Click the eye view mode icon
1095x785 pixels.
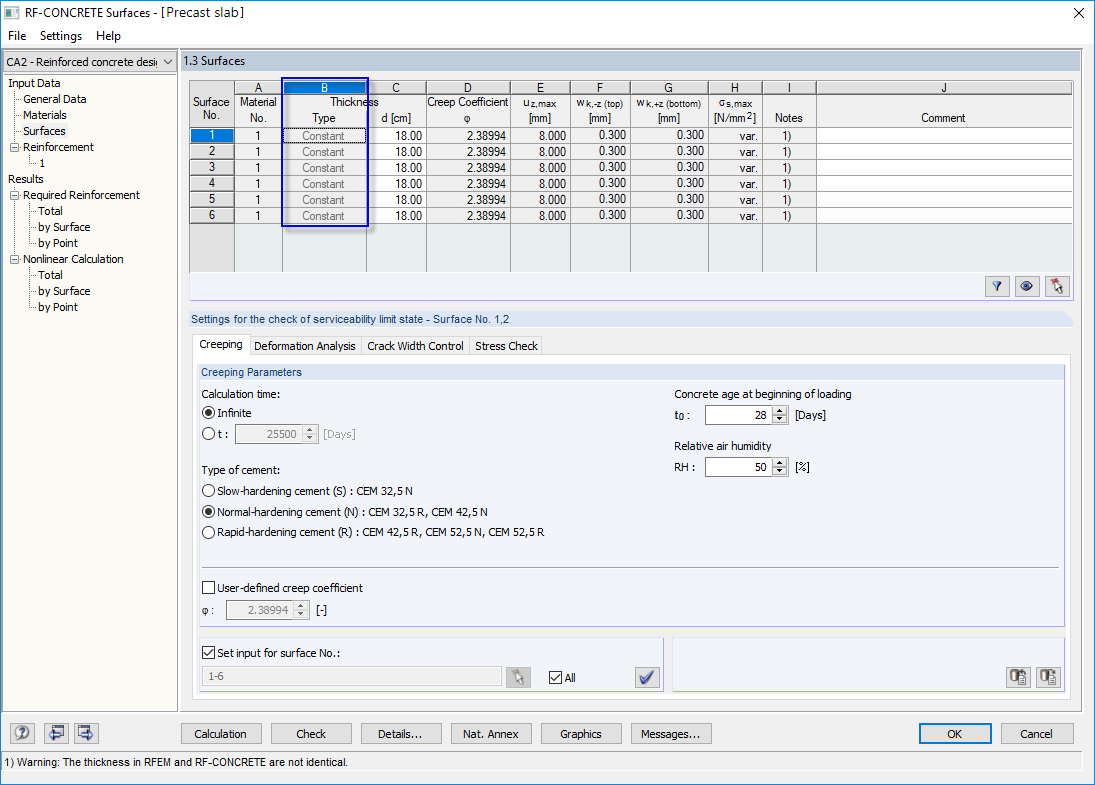pyautogui.click(x=1026, y=286)
